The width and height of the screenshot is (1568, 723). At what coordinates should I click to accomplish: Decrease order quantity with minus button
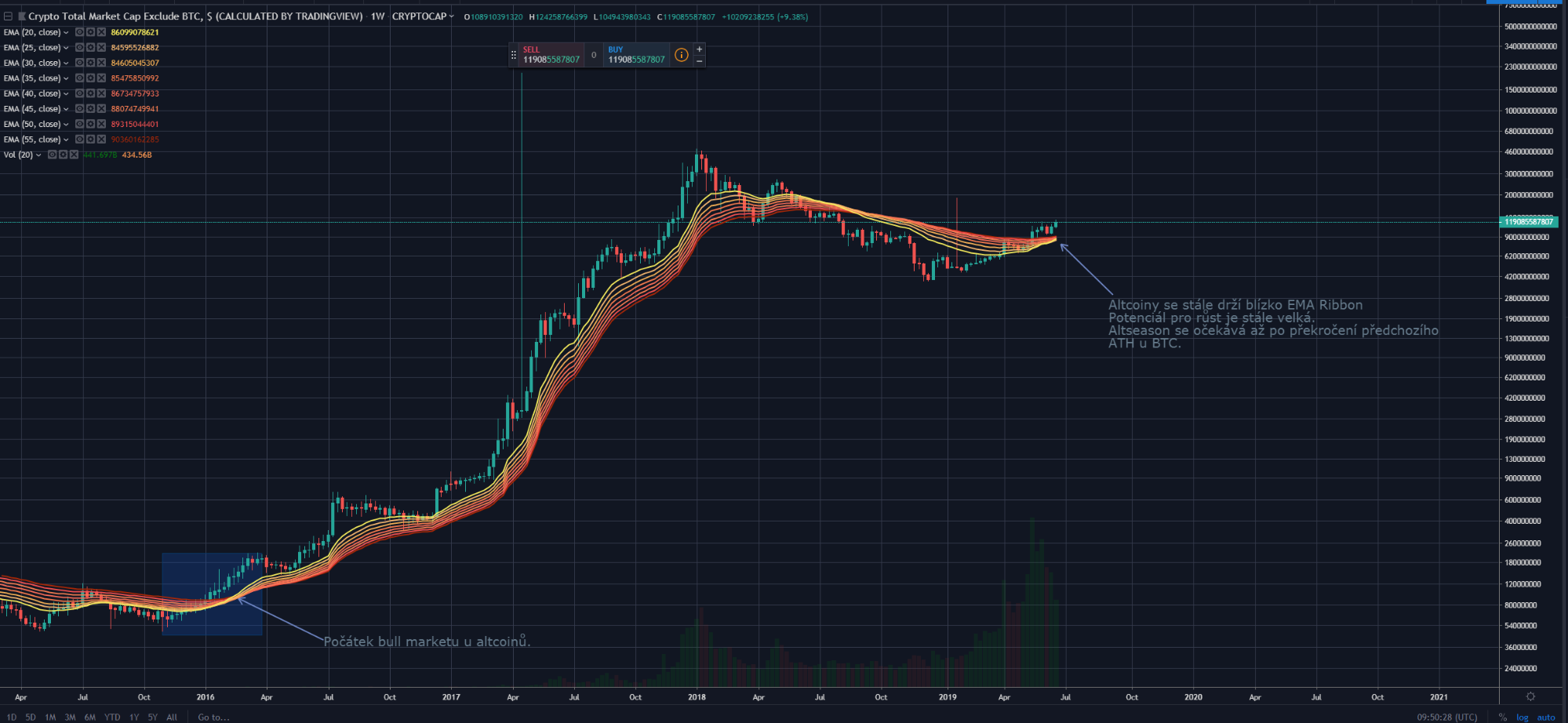[x=700, y=61]
